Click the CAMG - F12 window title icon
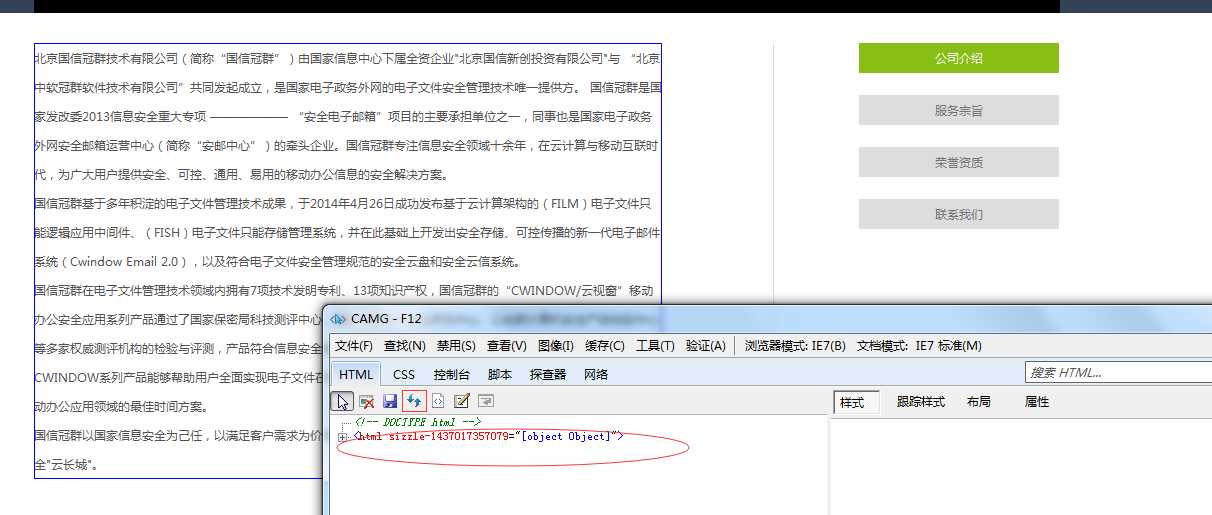 coord(337,319)
